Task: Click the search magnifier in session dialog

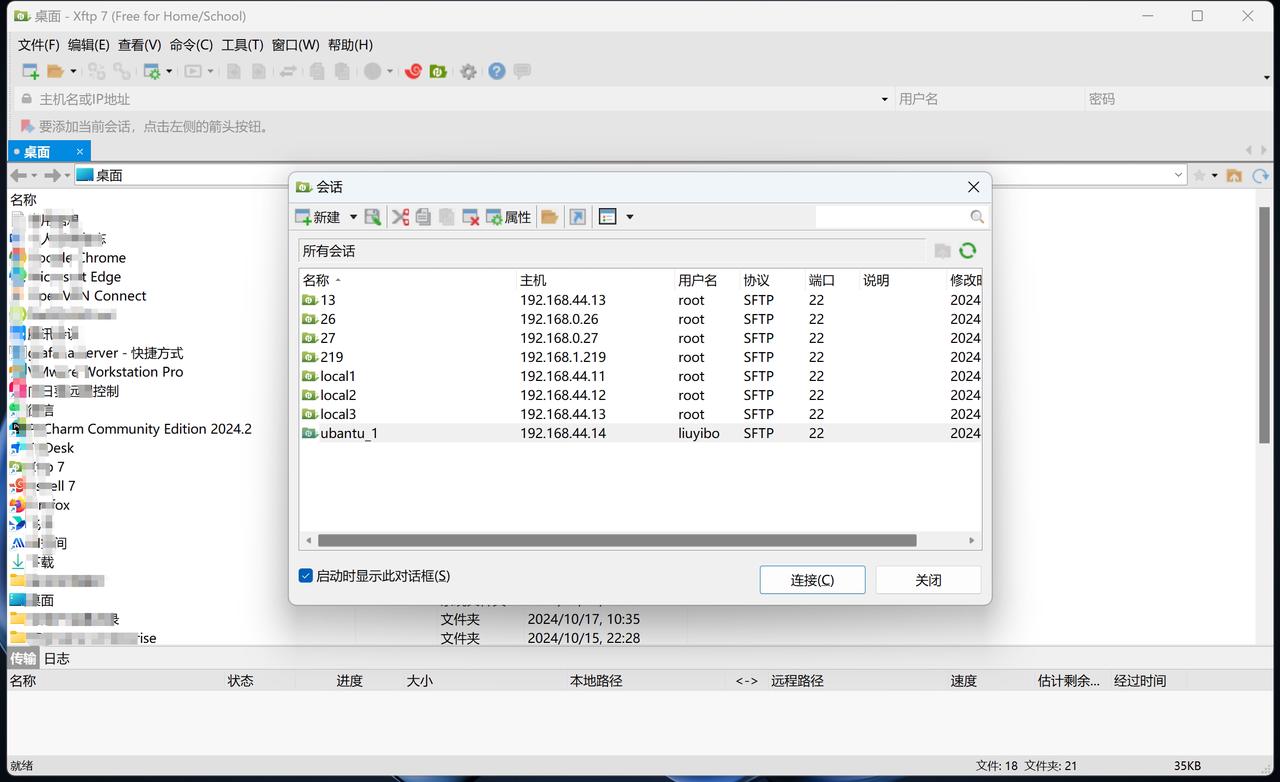Action: pos(977,217)
